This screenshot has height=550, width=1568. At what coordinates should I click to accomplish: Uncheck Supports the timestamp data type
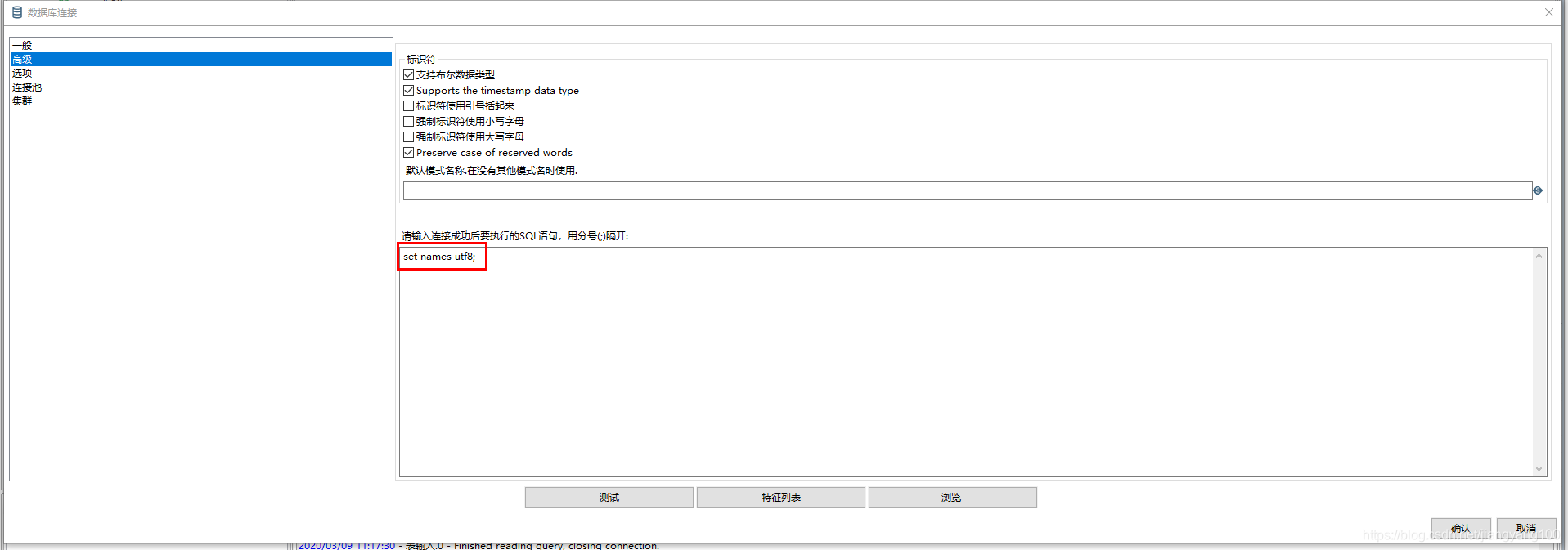[409, 91]
